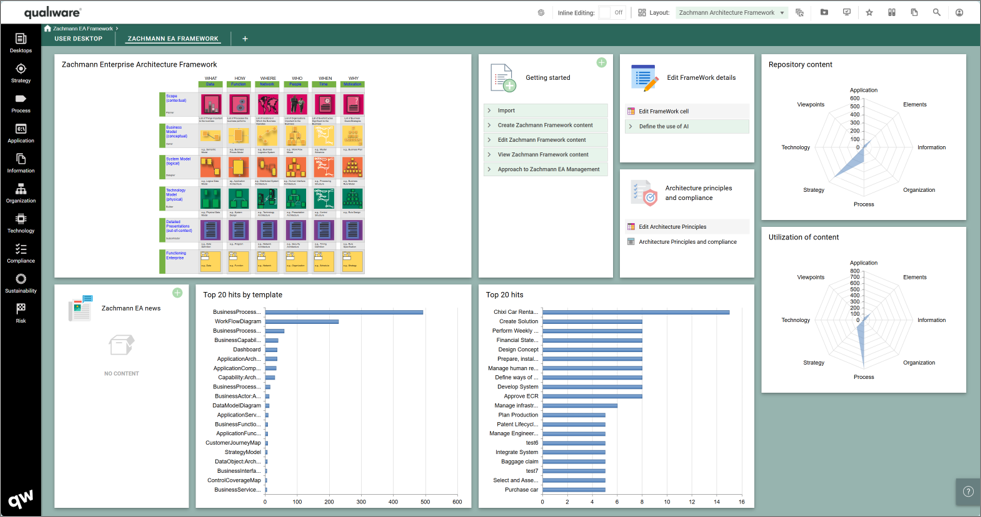Expand Create Zachmann Framework content chevron

click(489, 125)
